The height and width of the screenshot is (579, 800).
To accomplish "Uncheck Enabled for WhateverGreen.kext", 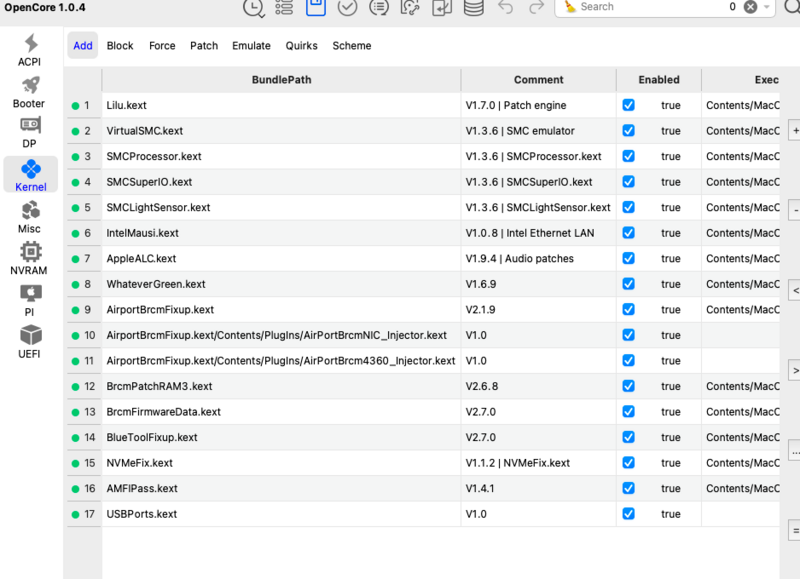I will [628, 284].
